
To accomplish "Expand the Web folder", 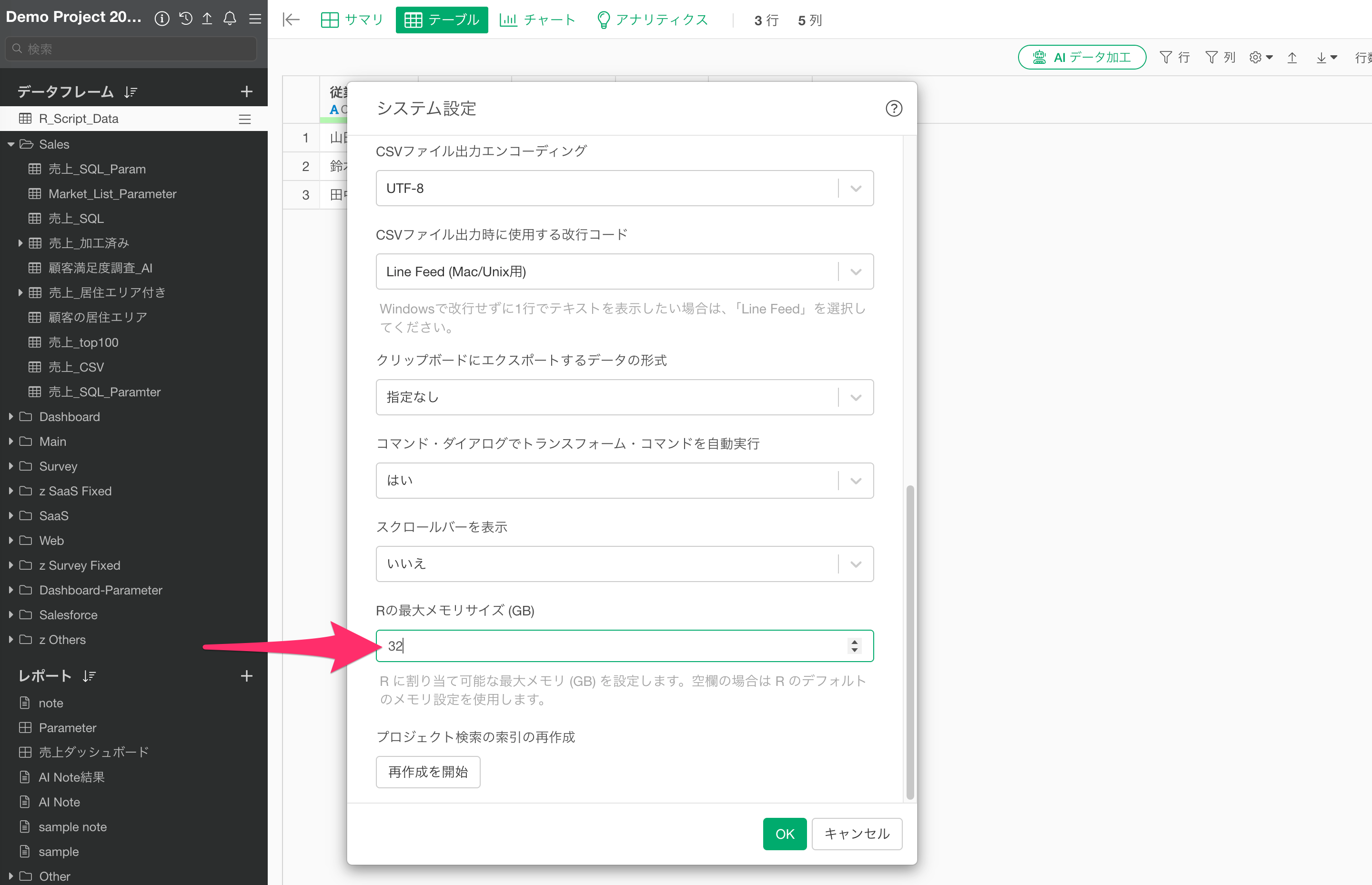I will pyautogui.click(x=10, y=541).
